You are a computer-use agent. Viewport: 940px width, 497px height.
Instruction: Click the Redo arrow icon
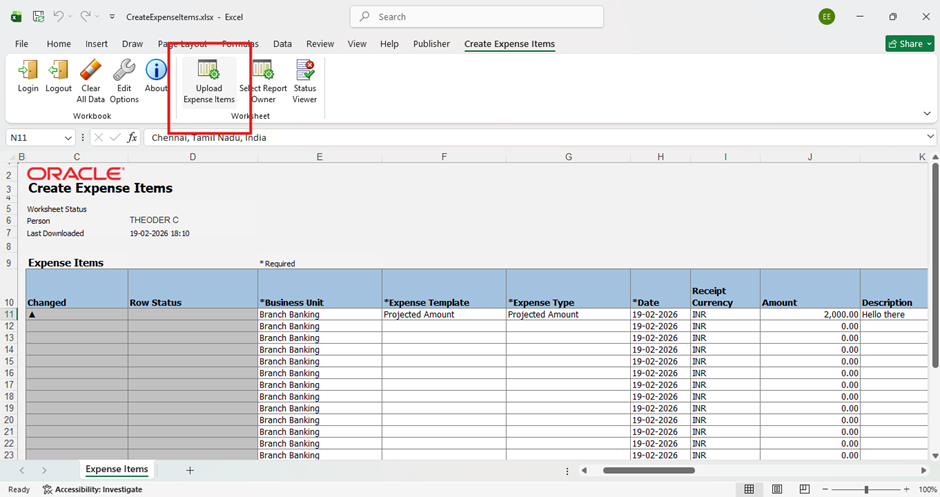pyautogui.click(x=85, y=16)
